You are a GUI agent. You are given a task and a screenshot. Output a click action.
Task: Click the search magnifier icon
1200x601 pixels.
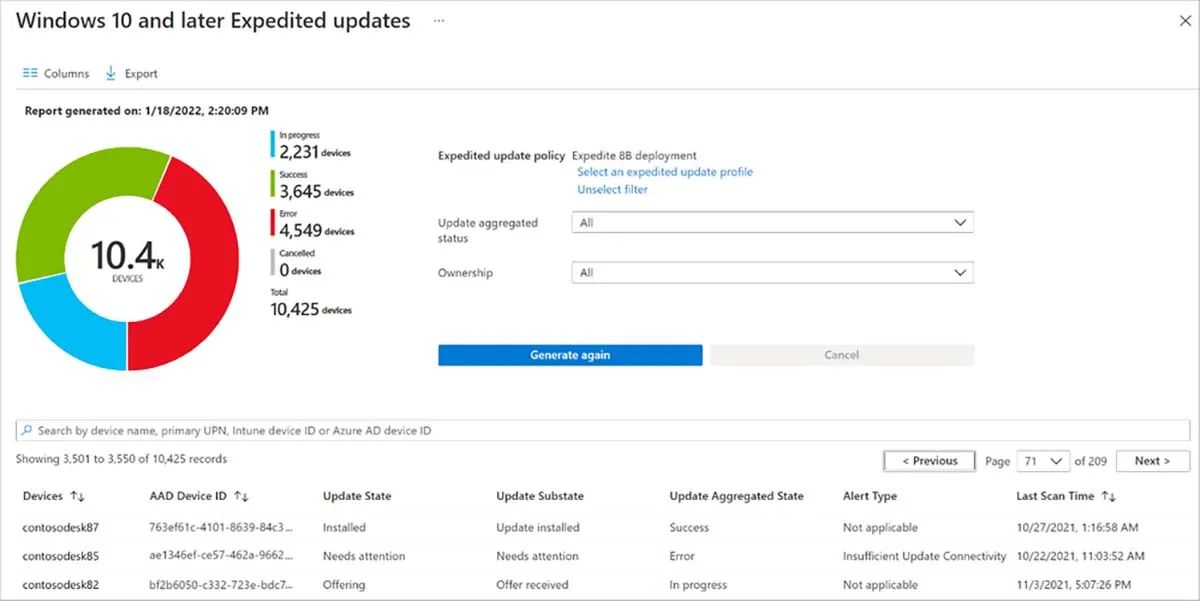(26, 430)
